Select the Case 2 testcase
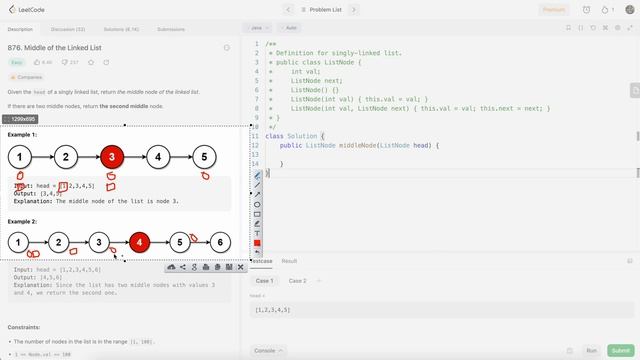This screenshot has width=640, height=360. tap(297, 281)
